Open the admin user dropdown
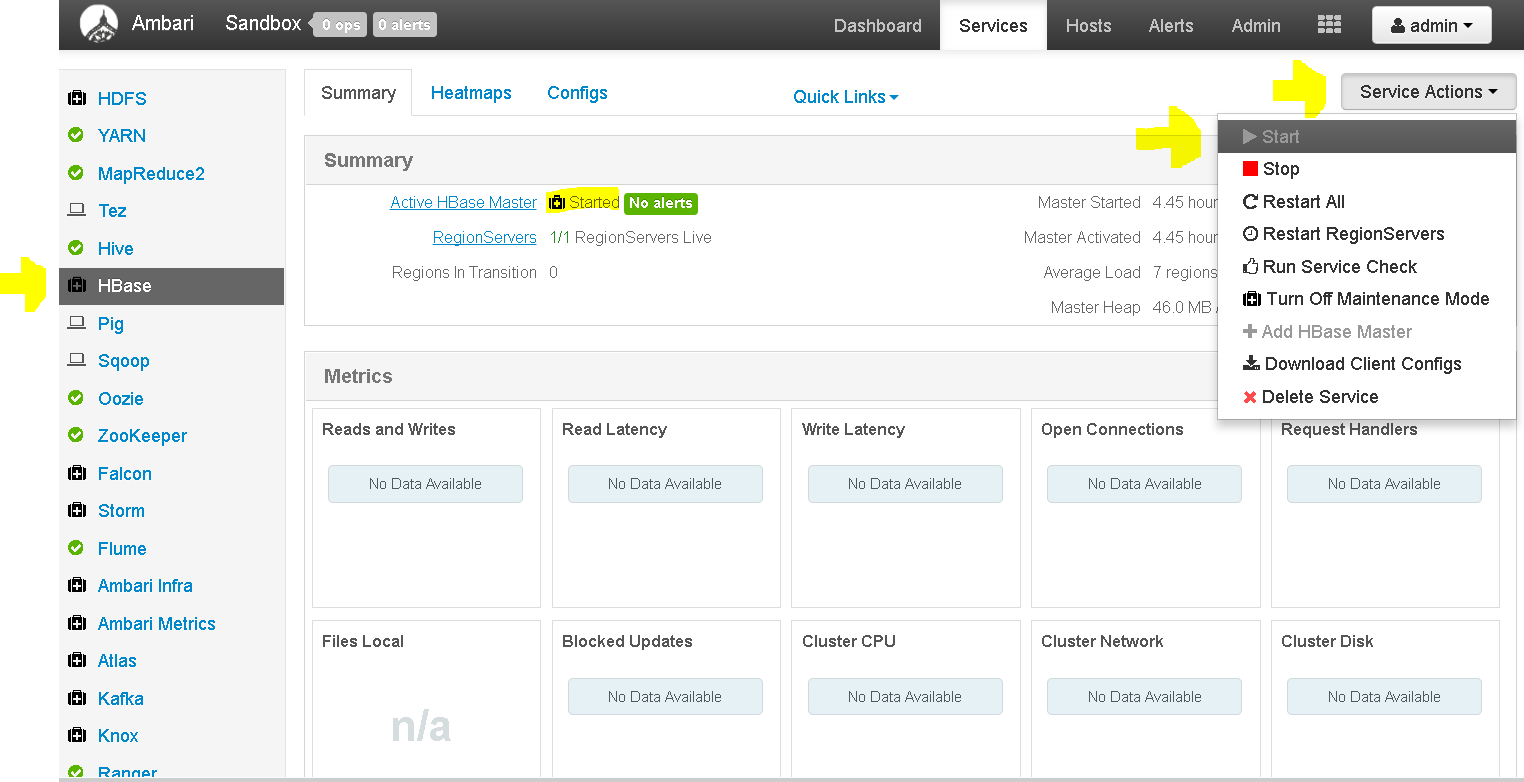Screen dimensions: 1524x782 (1431, 26)
